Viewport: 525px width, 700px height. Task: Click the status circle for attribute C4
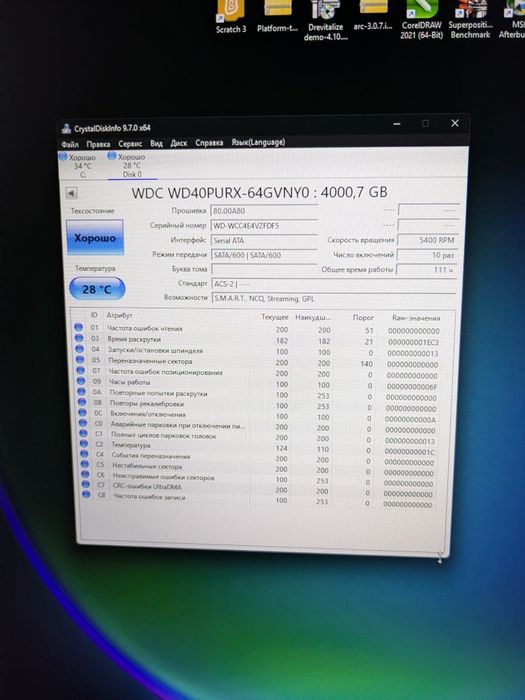[84, 454]
